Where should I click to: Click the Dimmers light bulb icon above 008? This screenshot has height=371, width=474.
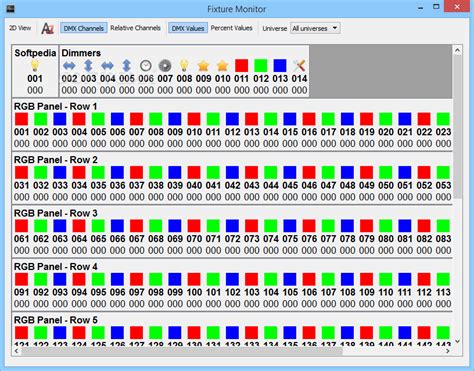[184, 66]
